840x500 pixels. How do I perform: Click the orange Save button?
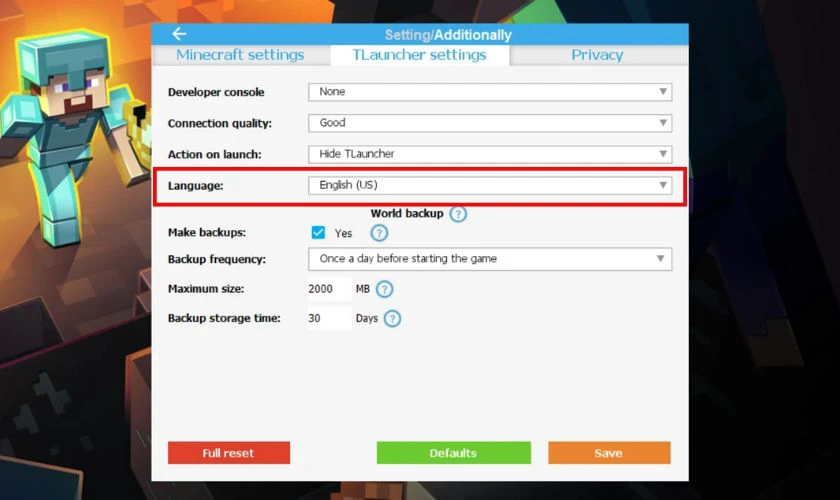pos(609,453)
